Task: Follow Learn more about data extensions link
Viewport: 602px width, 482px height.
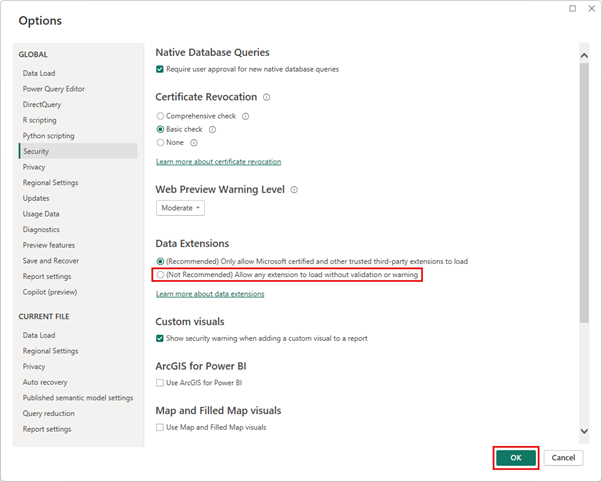Action: pos(210,294)
